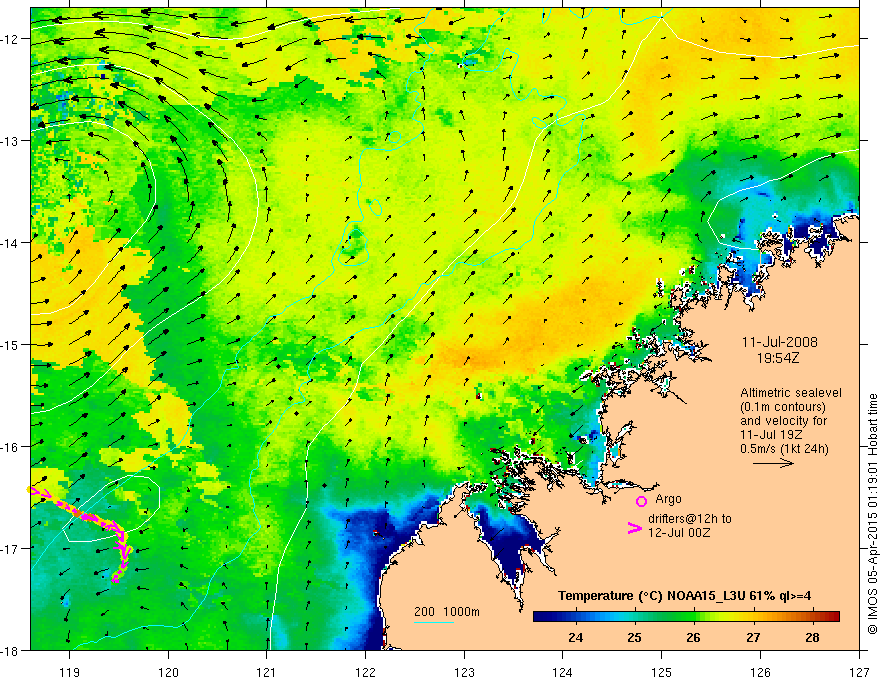
Task: Click the '11-Jul 19Z' legend text
Action: pos(771,435)
